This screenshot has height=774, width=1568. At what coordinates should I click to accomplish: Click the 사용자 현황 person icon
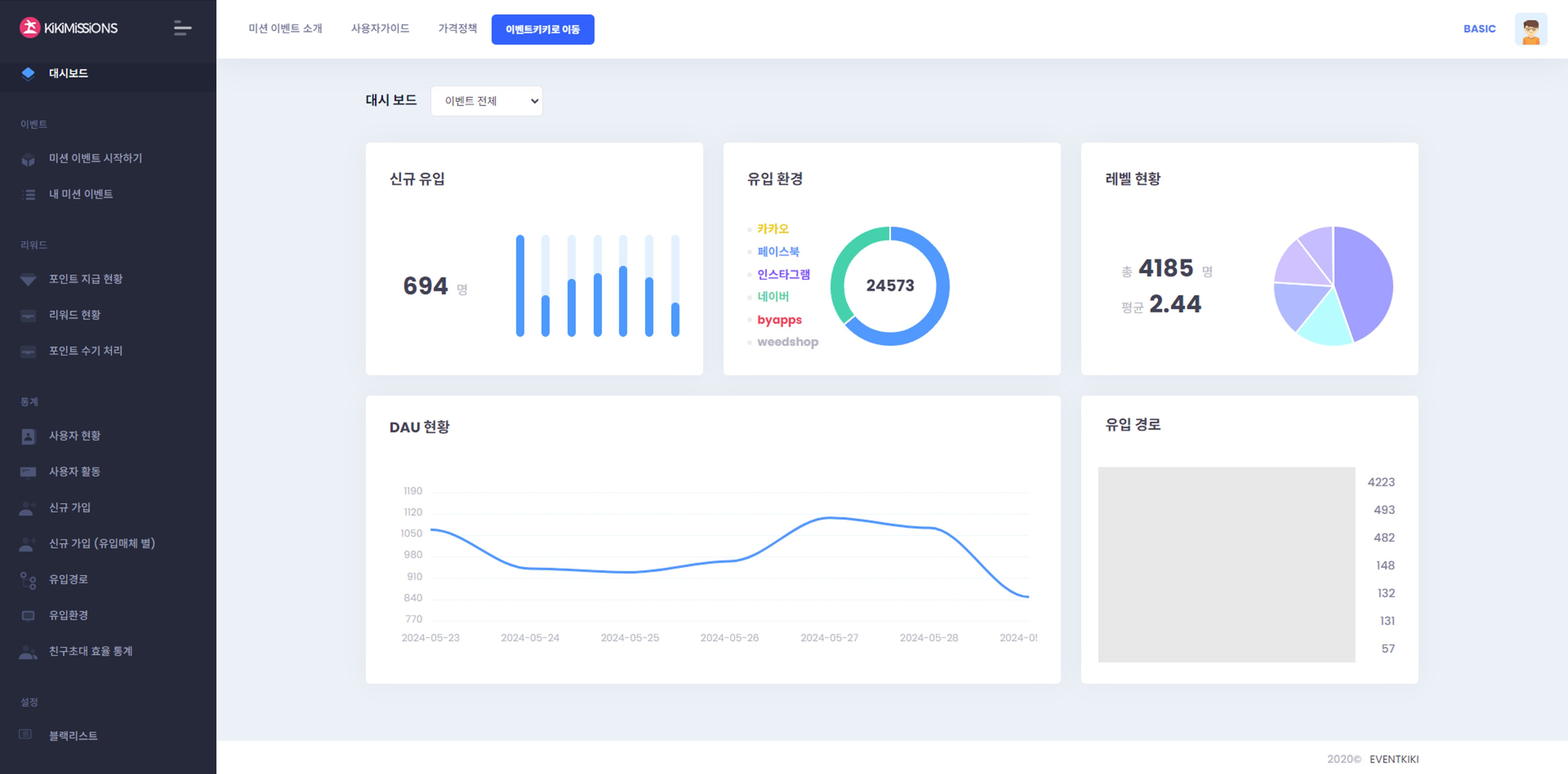coord(28,436)
